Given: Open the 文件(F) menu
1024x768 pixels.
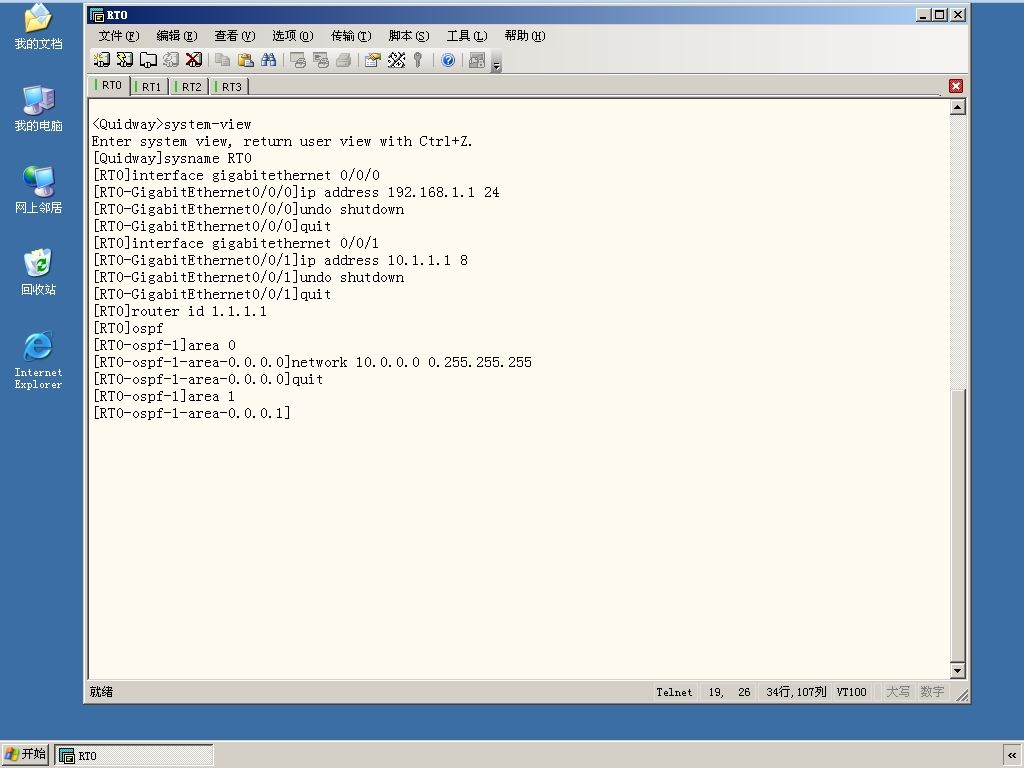Looking at the screenshot, I should (x=119, y=35).
